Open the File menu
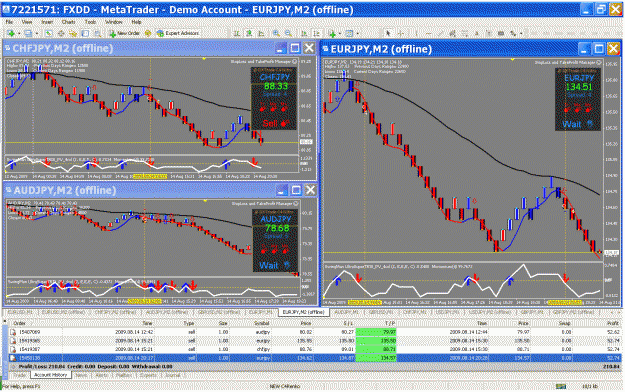Image resolution: width=625 pixels, height=392 pixels. point(9,22)
